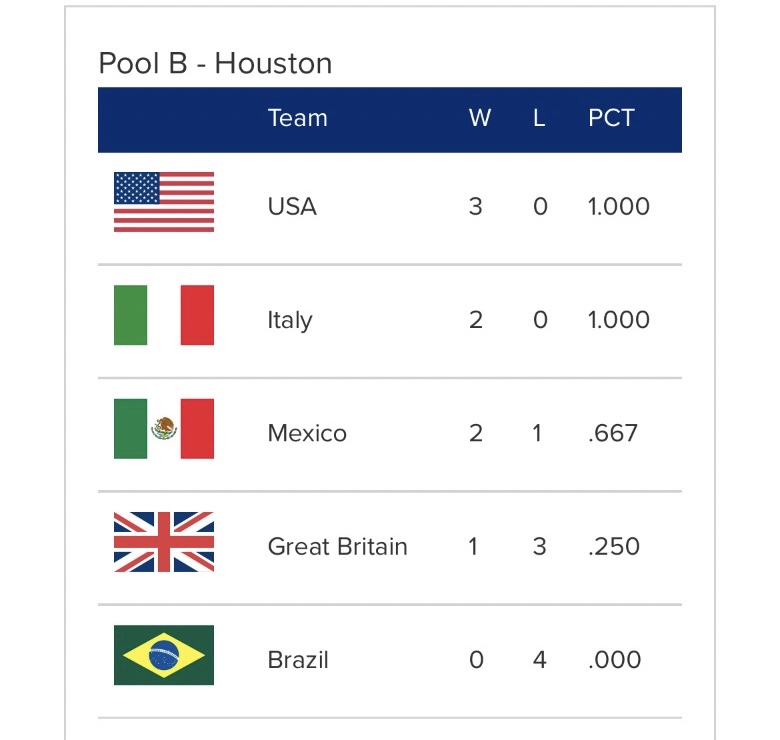
Task: Open the Italy team link
Action: (x=290, y=320)
